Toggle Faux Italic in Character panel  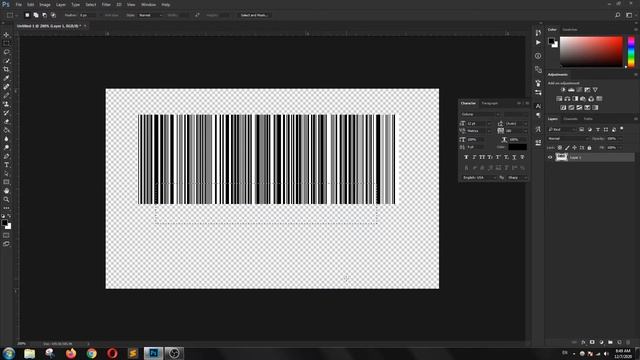(x=474, y=157)
